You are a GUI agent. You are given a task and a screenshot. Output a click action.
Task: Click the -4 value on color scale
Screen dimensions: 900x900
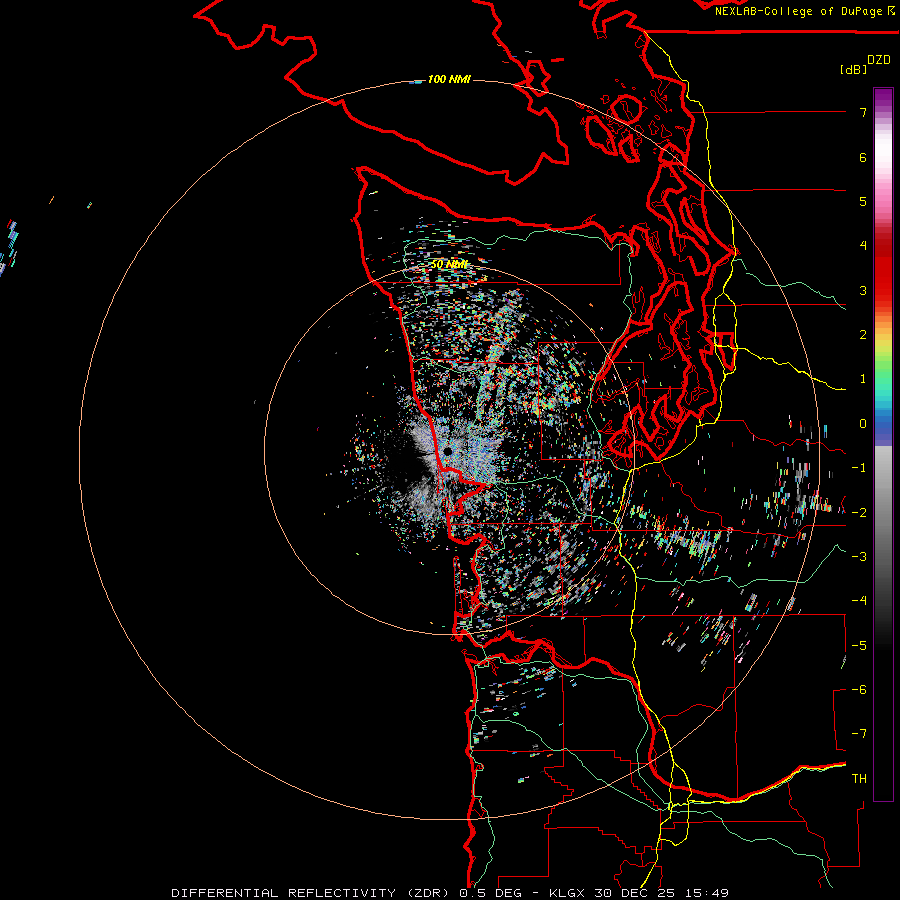click(x=859, y=600)
